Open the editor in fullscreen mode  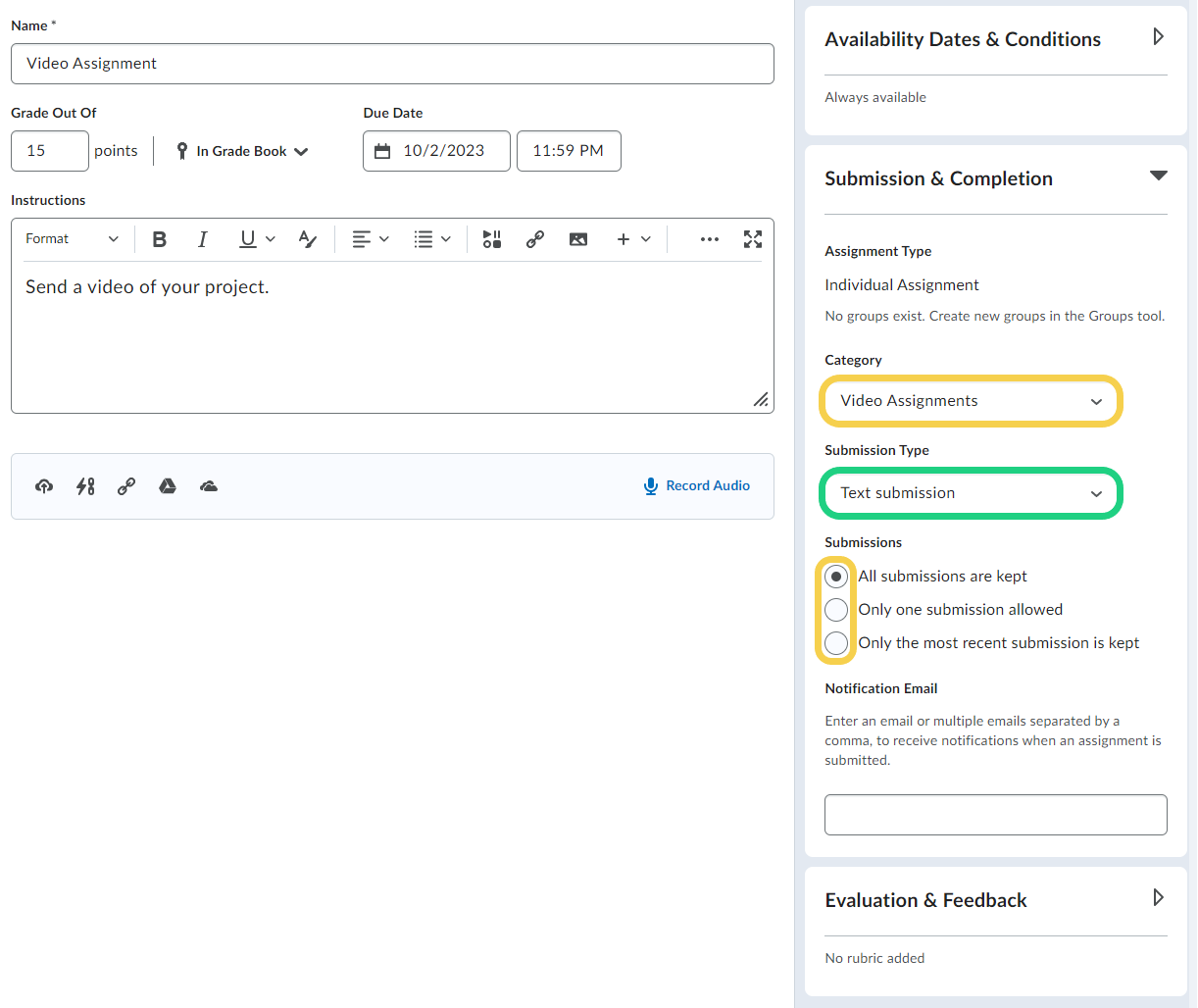753,239
